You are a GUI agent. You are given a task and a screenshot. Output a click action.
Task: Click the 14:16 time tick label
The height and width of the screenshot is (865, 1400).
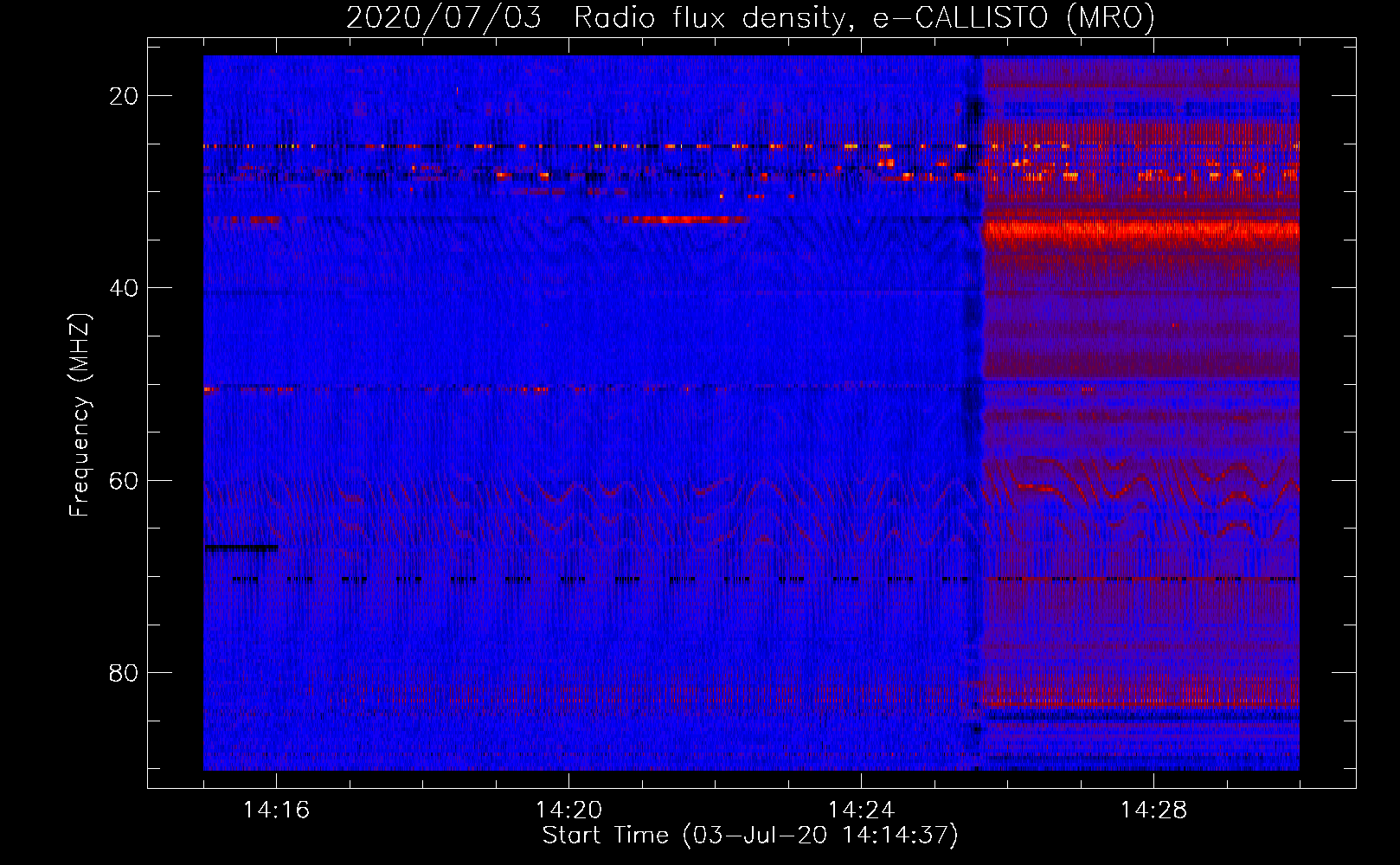[x=276, y=811]
